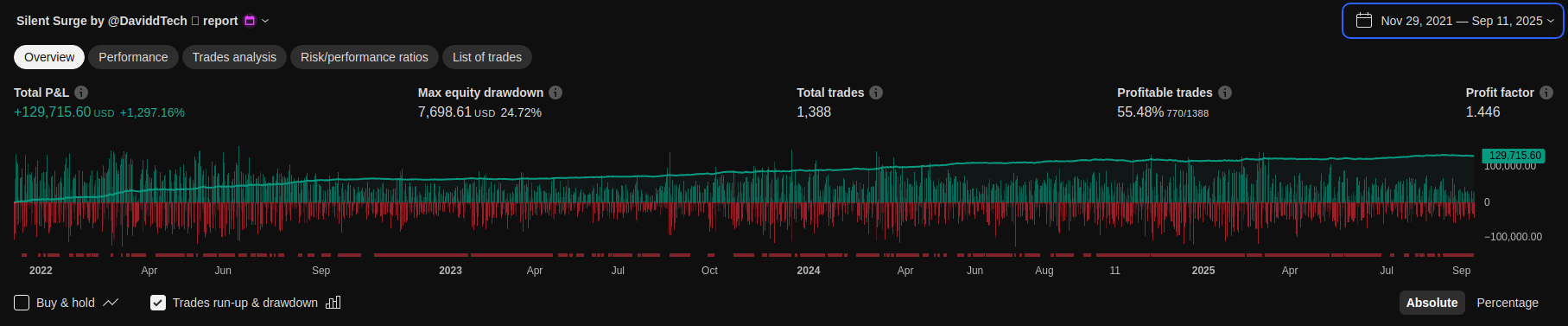Image resolution: width=1568 pixels, height=326 pixels.
Task: Click the bar chart icon after run-up & drawdown
Action: pyautogui.click(x=333, y=303)
